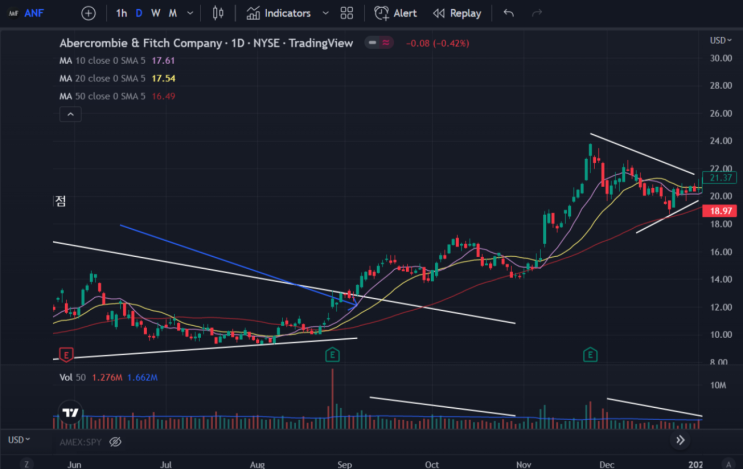Click the Abercrombie & Fitch Company chart title
The image size is (743, 469).
tap(206, 43)
